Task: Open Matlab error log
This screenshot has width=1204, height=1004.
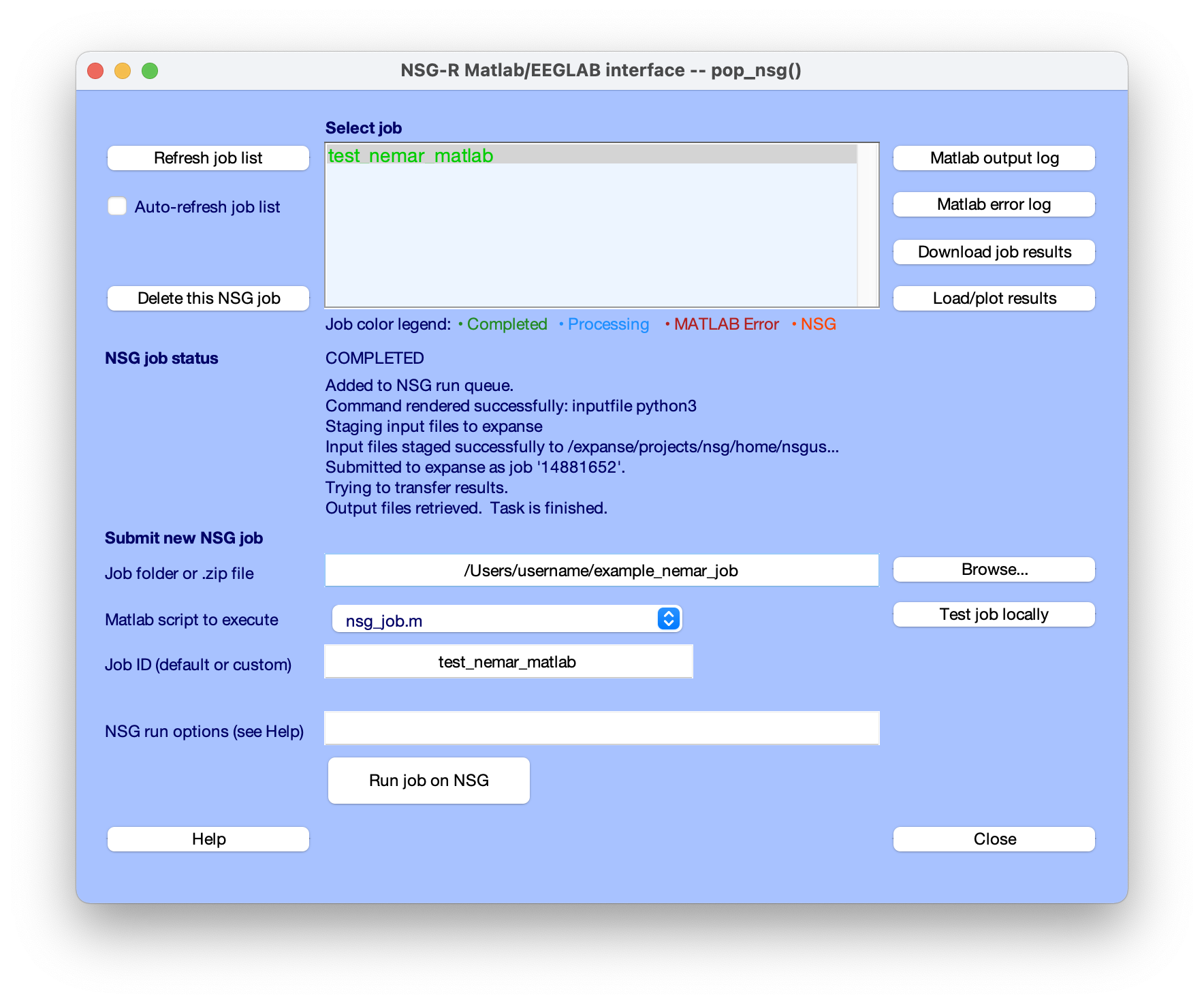Action: click(x=994, y=204)
